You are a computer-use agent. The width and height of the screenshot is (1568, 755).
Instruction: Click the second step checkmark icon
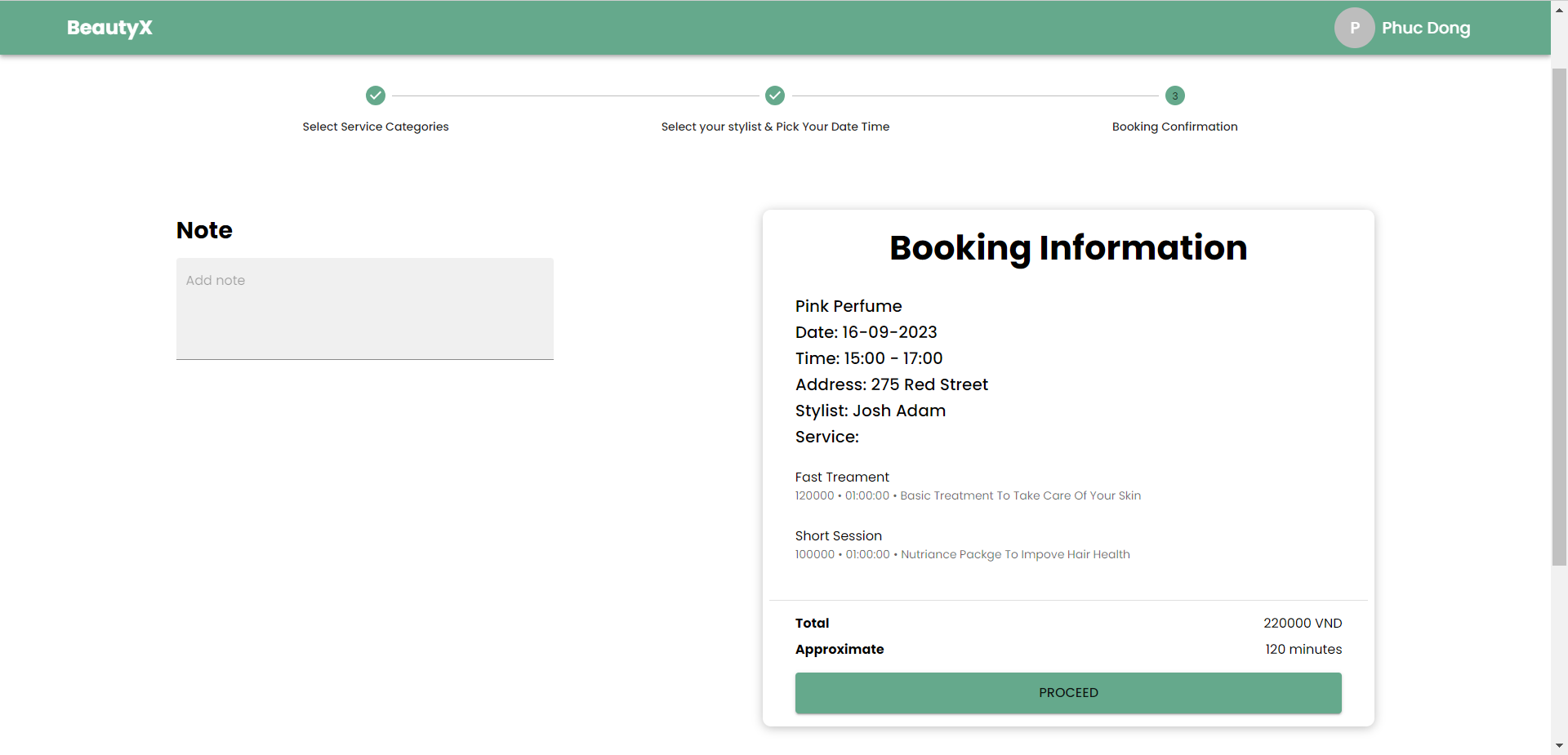point(775,95)
